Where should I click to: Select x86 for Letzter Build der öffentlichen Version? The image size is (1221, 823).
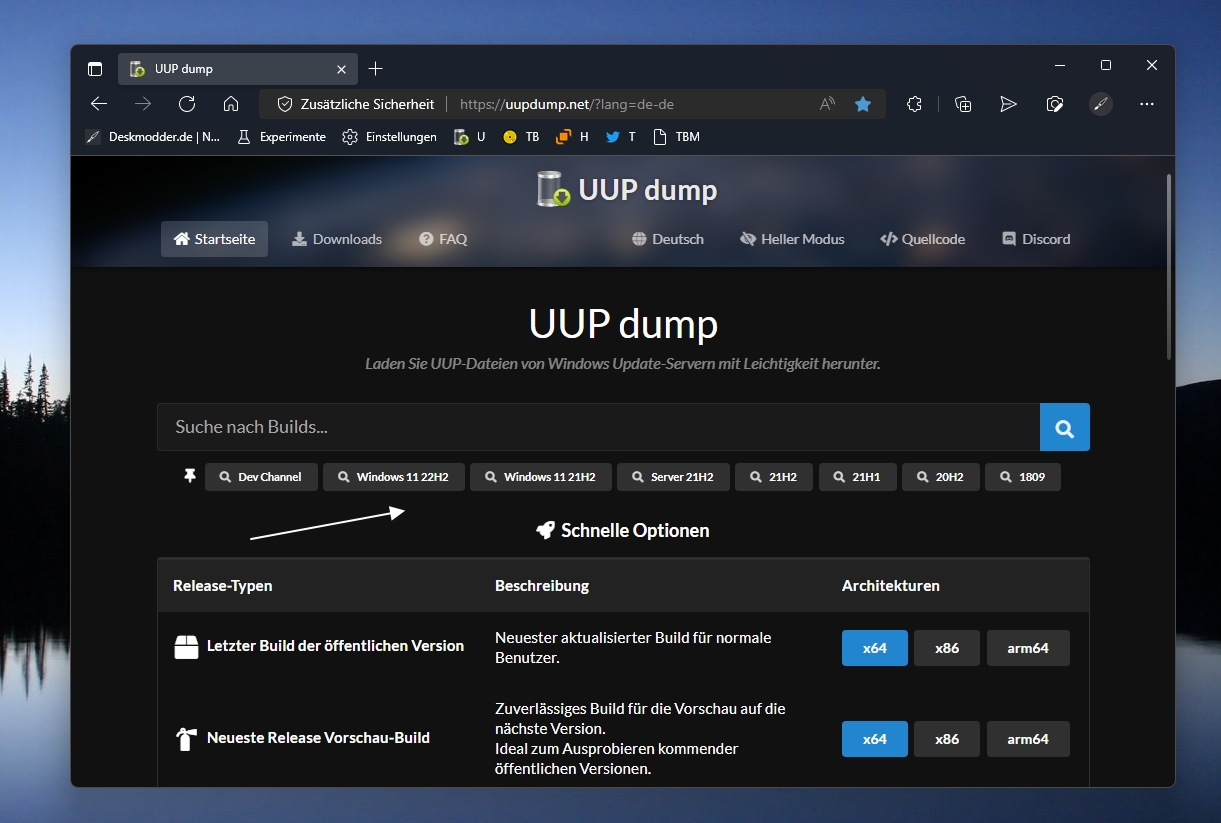pyautogui.click(x=947, y=648)
